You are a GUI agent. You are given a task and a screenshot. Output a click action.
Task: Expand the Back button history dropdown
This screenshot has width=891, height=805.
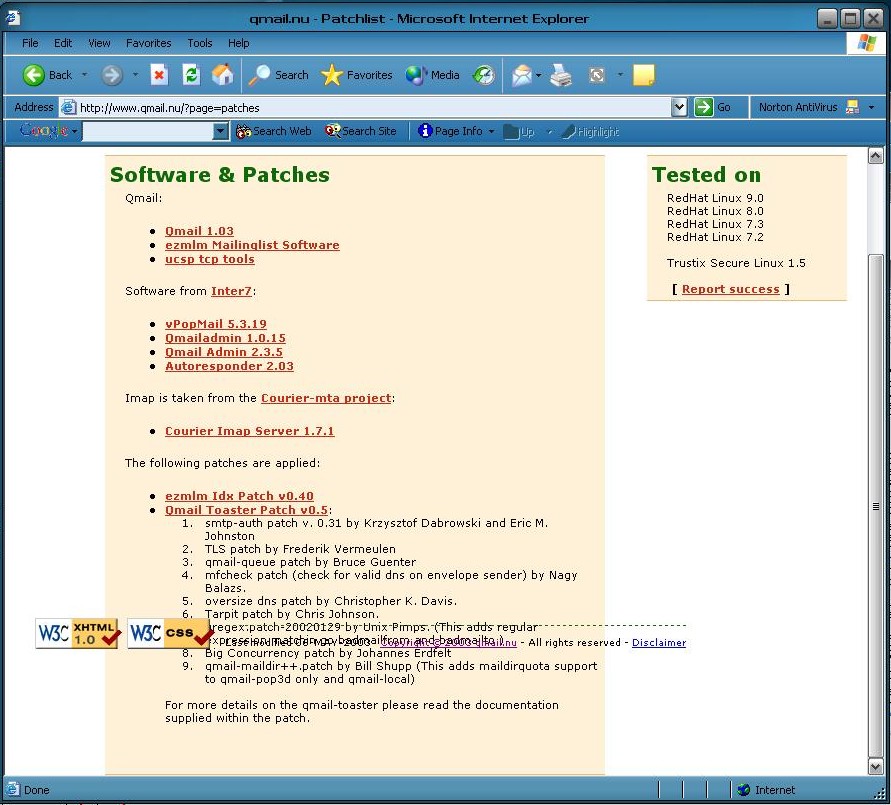[x=85, y=75]
